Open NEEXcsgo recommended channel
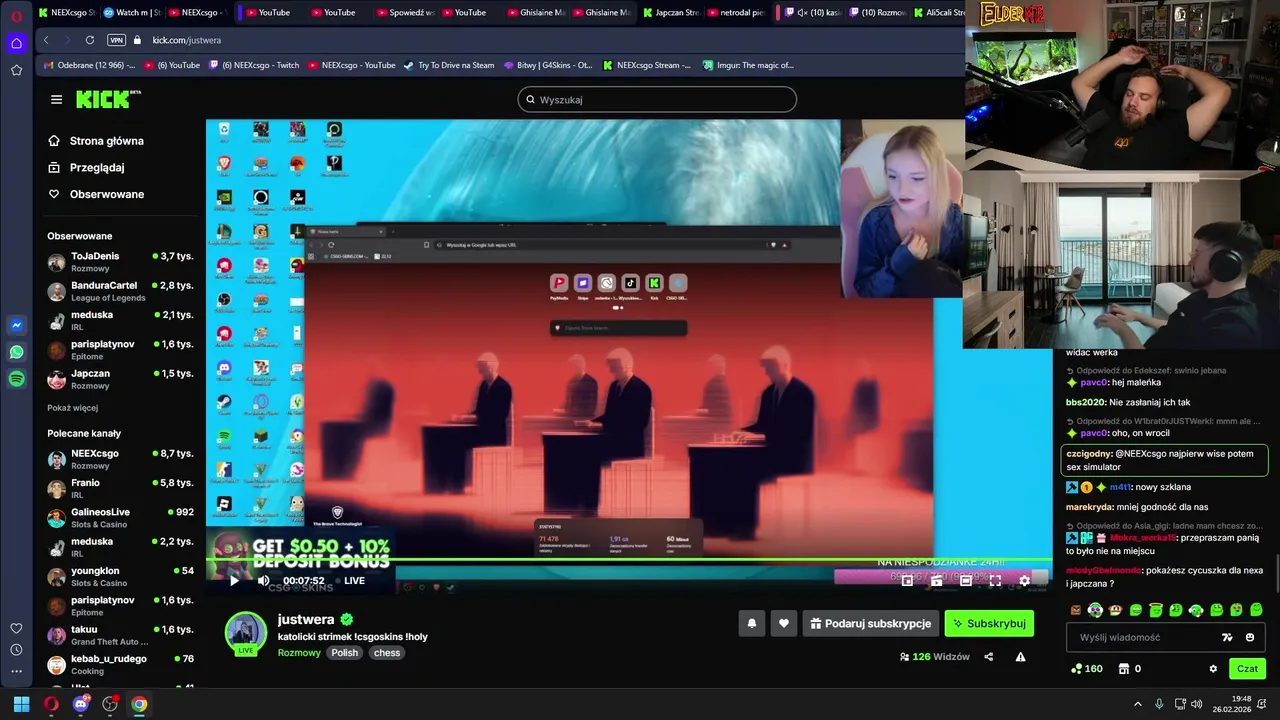 pyautogui.click(x=120, y=459)
